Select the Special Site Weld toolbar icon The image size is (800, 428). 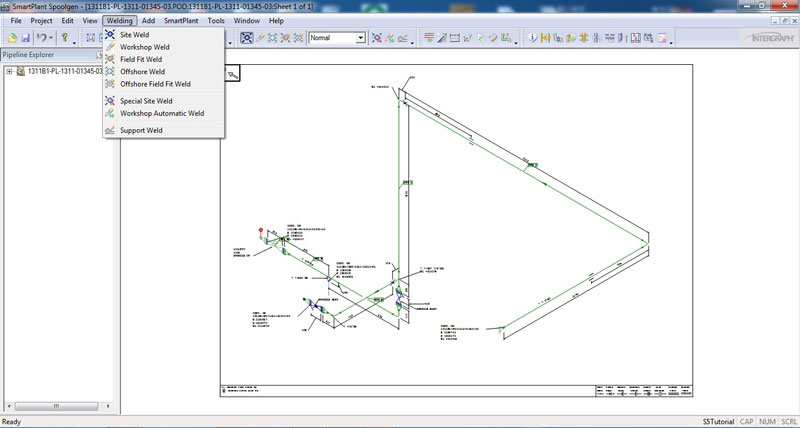[x=377, y=38]
